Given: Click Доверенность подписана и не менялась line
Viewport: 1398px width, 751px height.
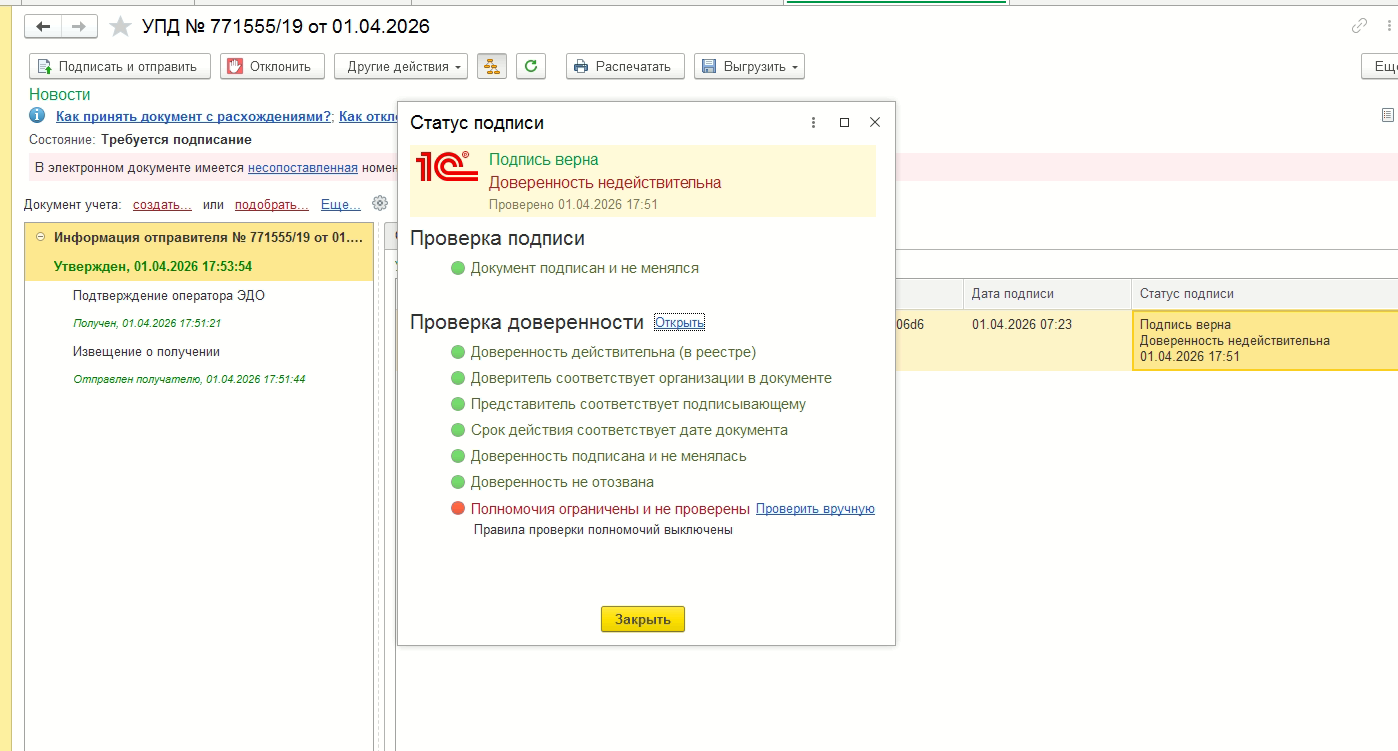Looking at the screenshot, I should (x=609, y=456).
